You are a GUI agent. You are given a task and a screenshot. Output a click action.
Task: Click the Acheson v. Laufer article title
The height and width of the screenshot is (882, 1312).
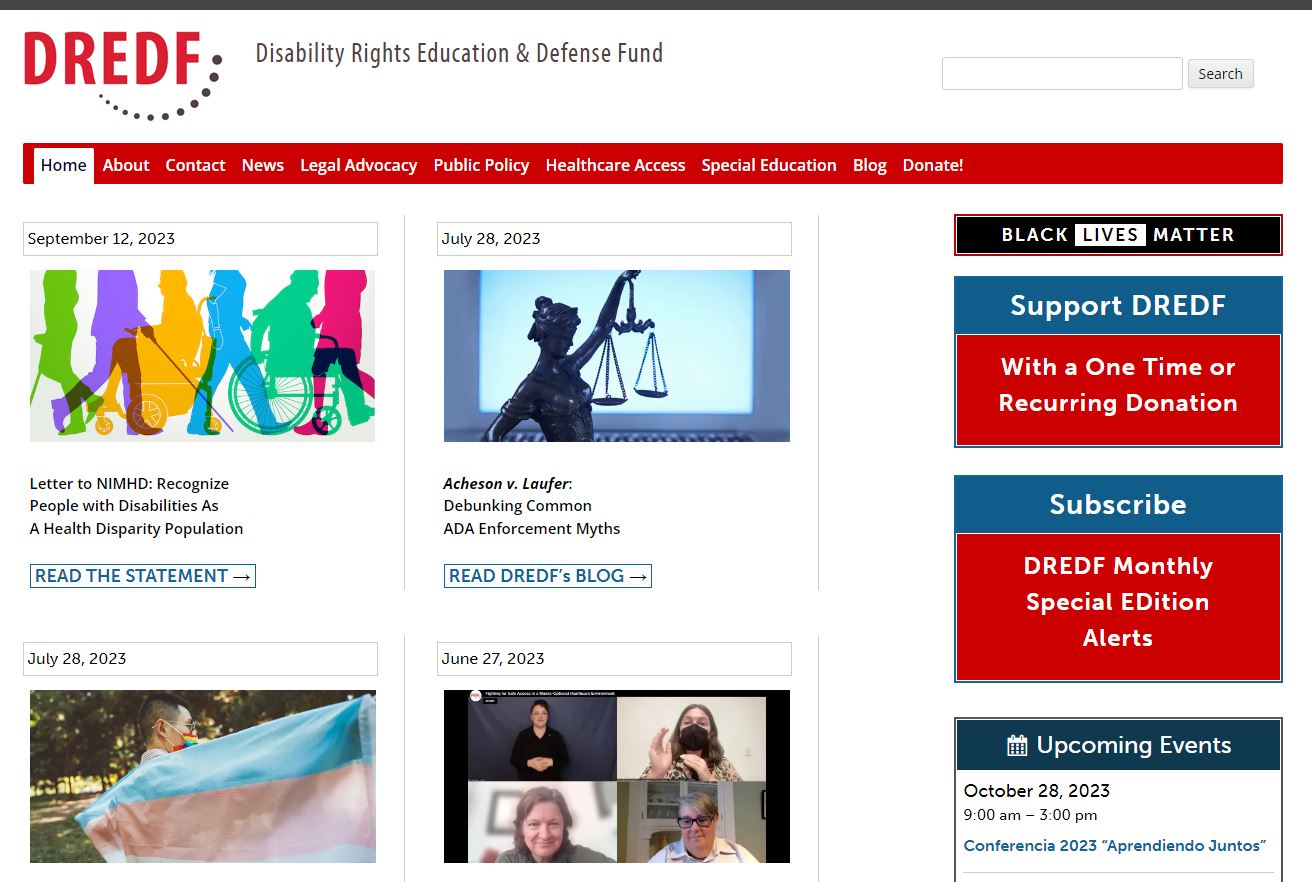pos(532,506)
